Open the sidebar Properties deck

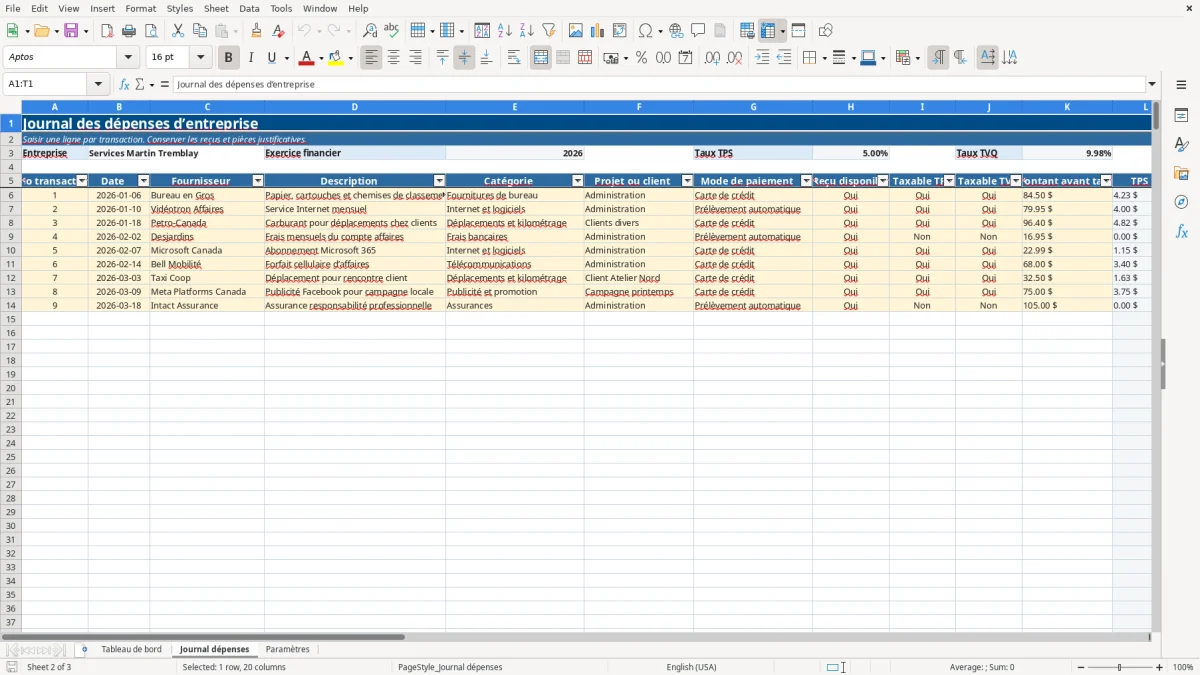point(1181,115)
